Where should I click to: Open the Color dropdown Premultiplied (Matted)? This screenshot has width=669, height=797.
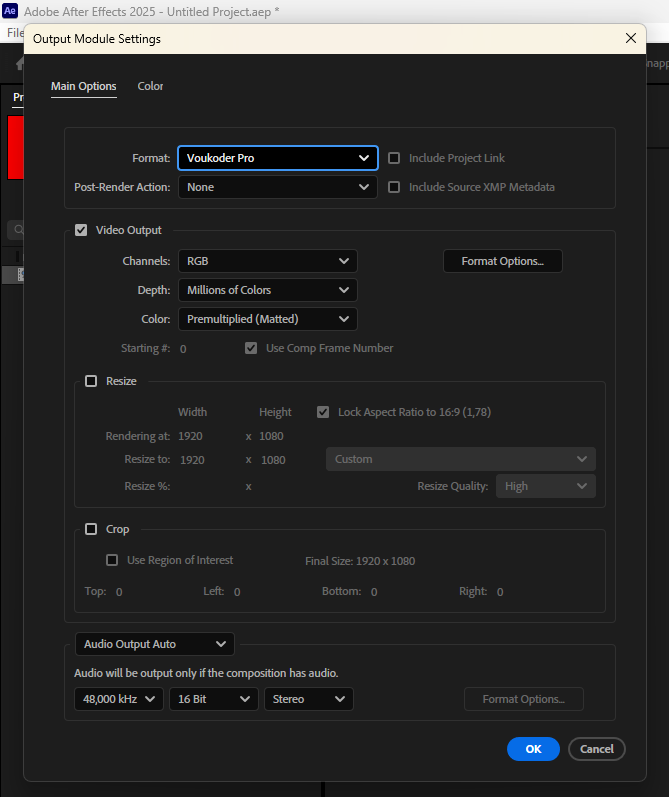point(267,319)
